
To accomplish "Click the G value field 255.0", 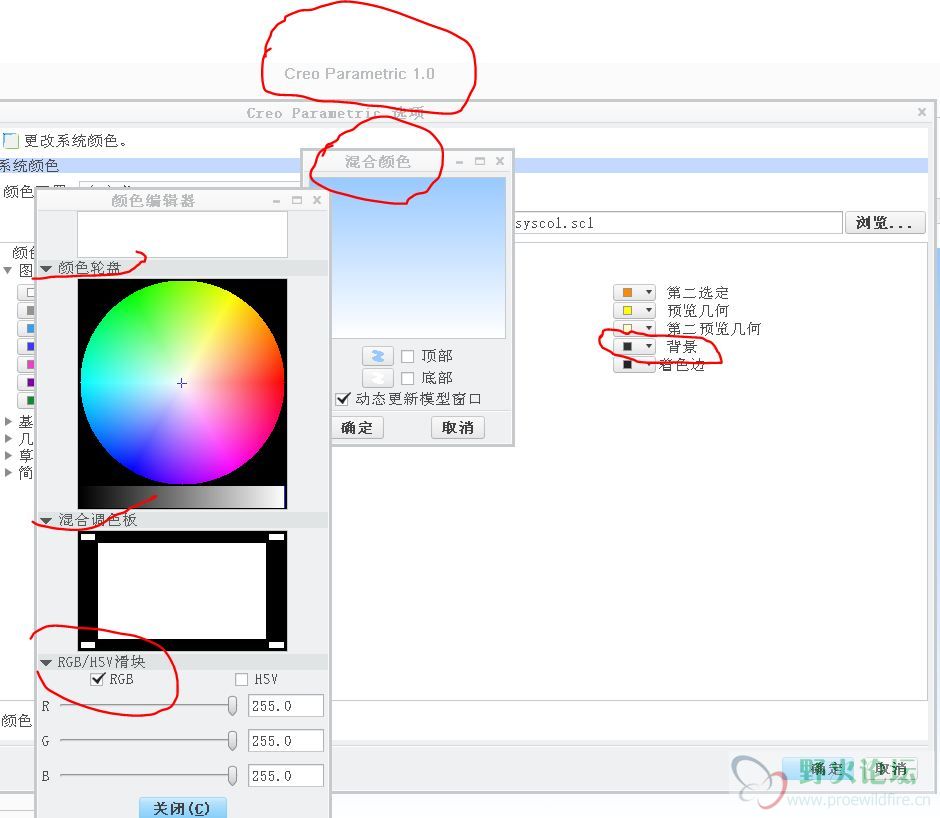I will click(286, 741).
